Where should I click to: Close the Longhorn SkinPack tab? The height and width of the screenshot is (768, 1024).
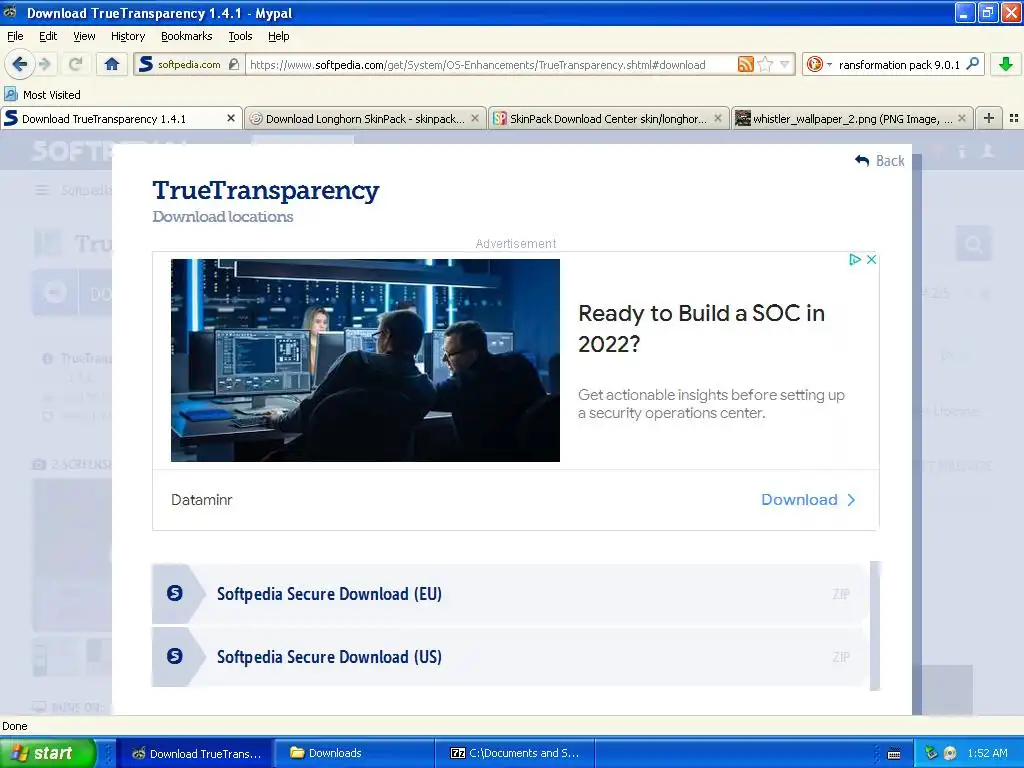click(x=475, y=118)
